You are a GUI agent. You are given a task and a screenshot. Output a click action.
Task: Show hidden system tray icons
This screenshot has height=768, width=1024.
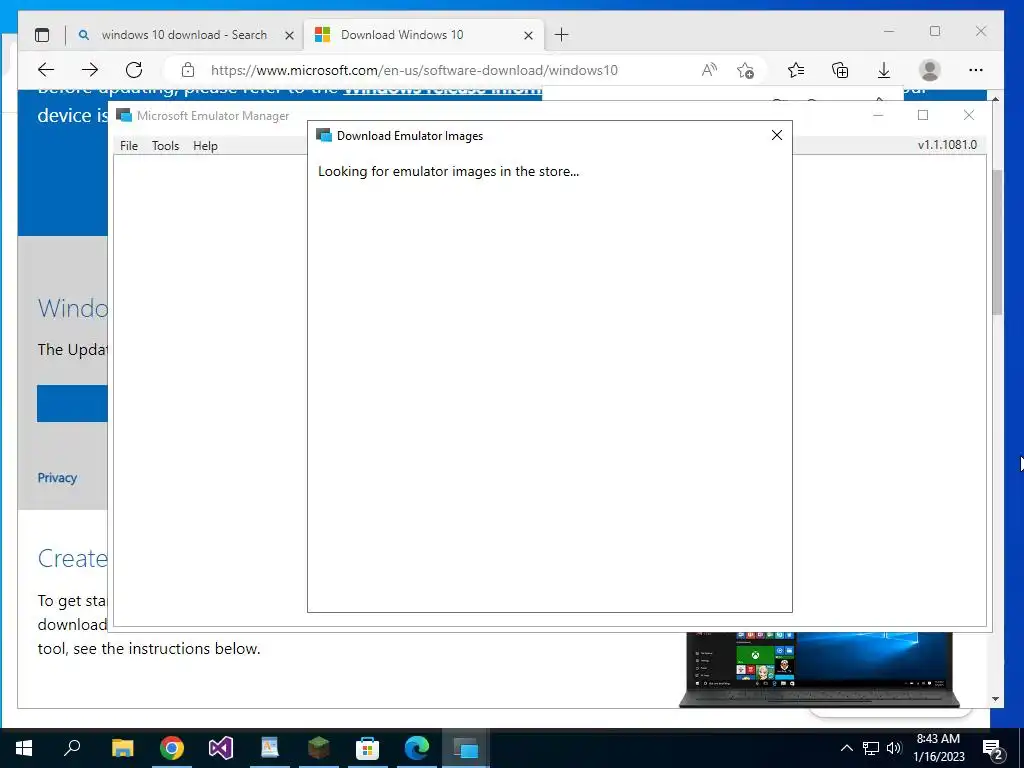tap(846, 748)
